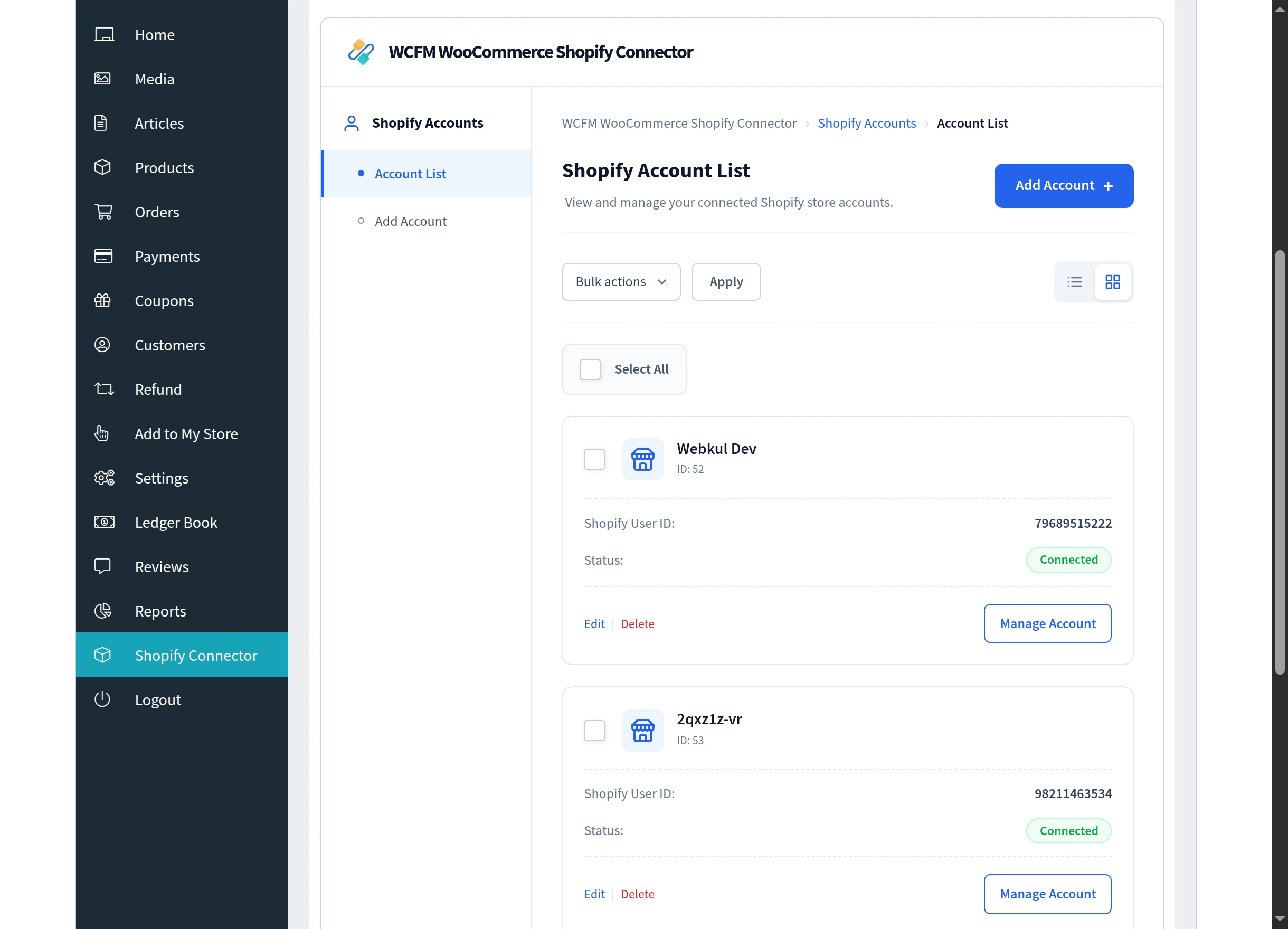
Task: Open Home in the sidebar menu
Action: [182, 35]
